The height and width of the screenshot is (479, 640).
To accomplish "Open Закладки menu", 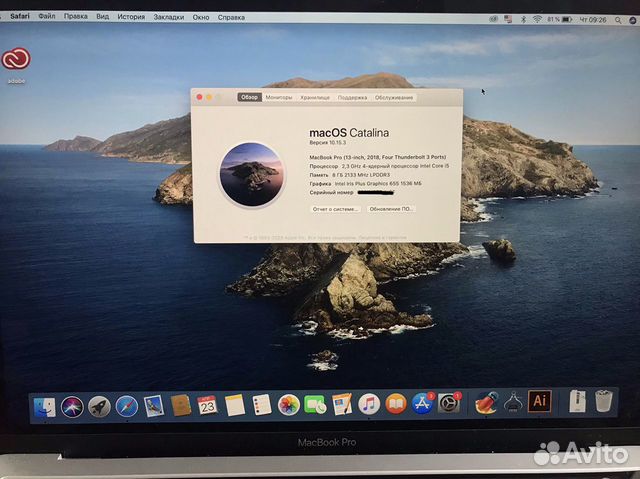I will pos(169,17).
